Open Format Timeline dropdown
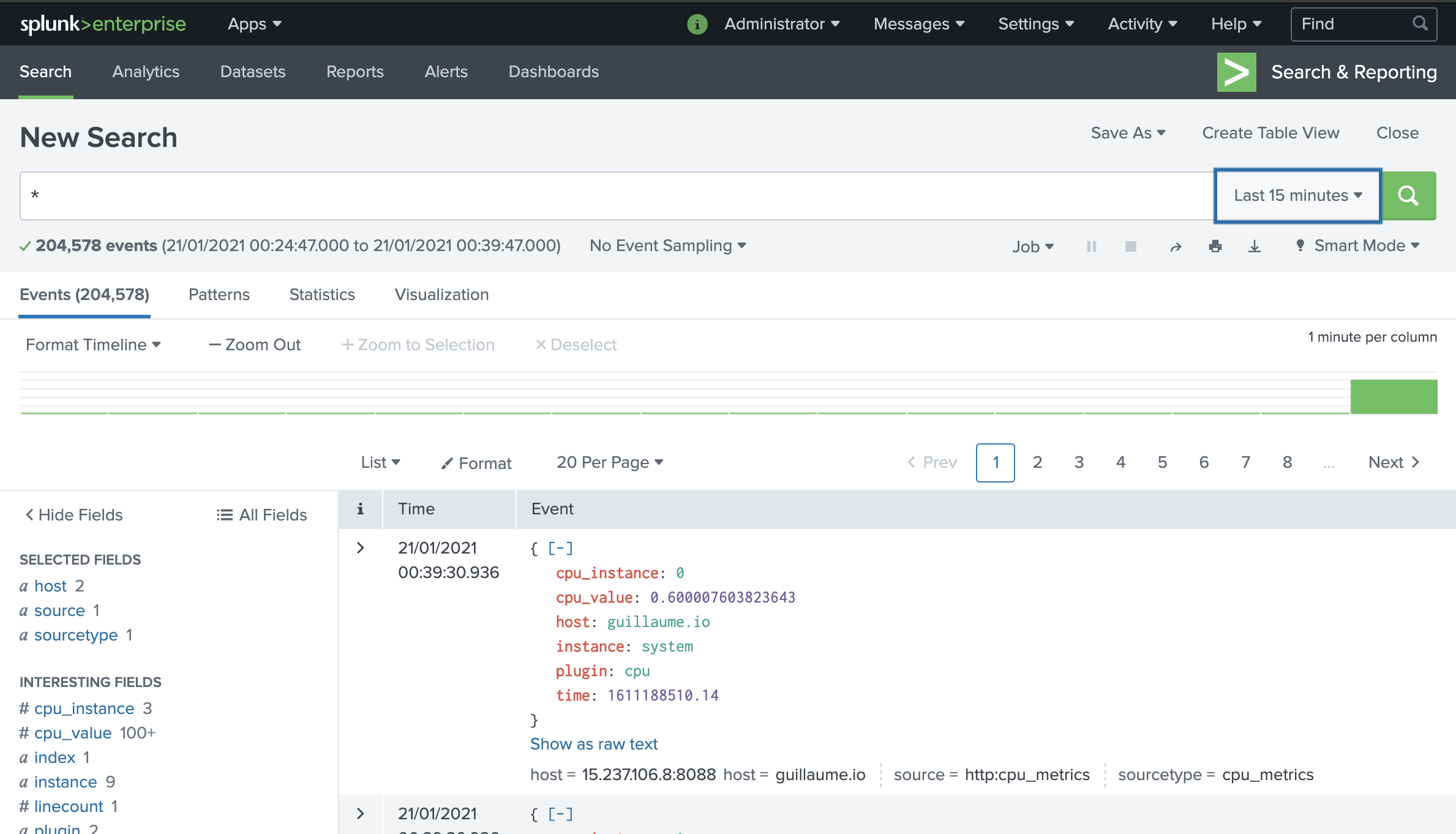The width and height of the screenshot is (1456, 834). (x=93, y=345)
